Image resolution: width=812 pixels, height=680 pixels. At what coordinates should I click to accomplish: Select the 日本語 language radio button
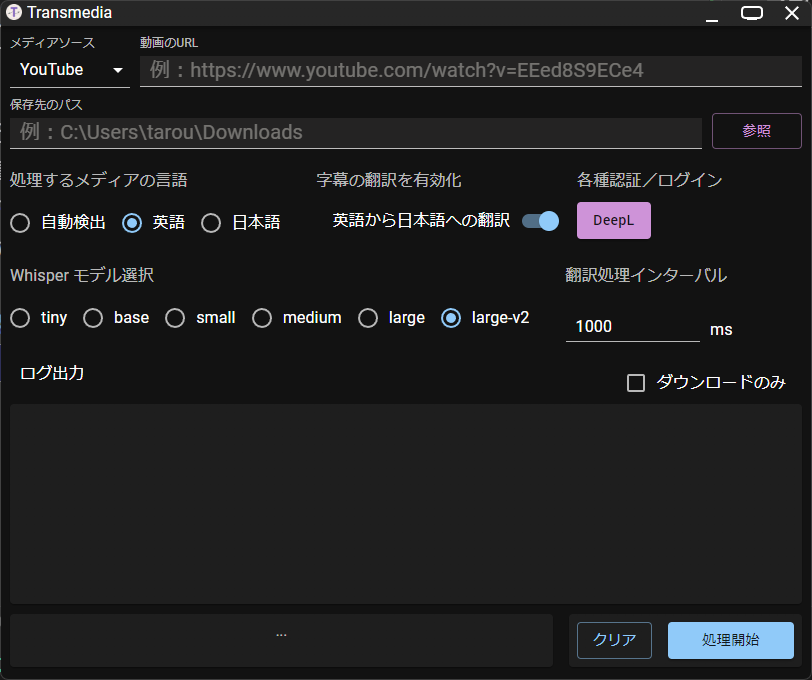[211, 223]
